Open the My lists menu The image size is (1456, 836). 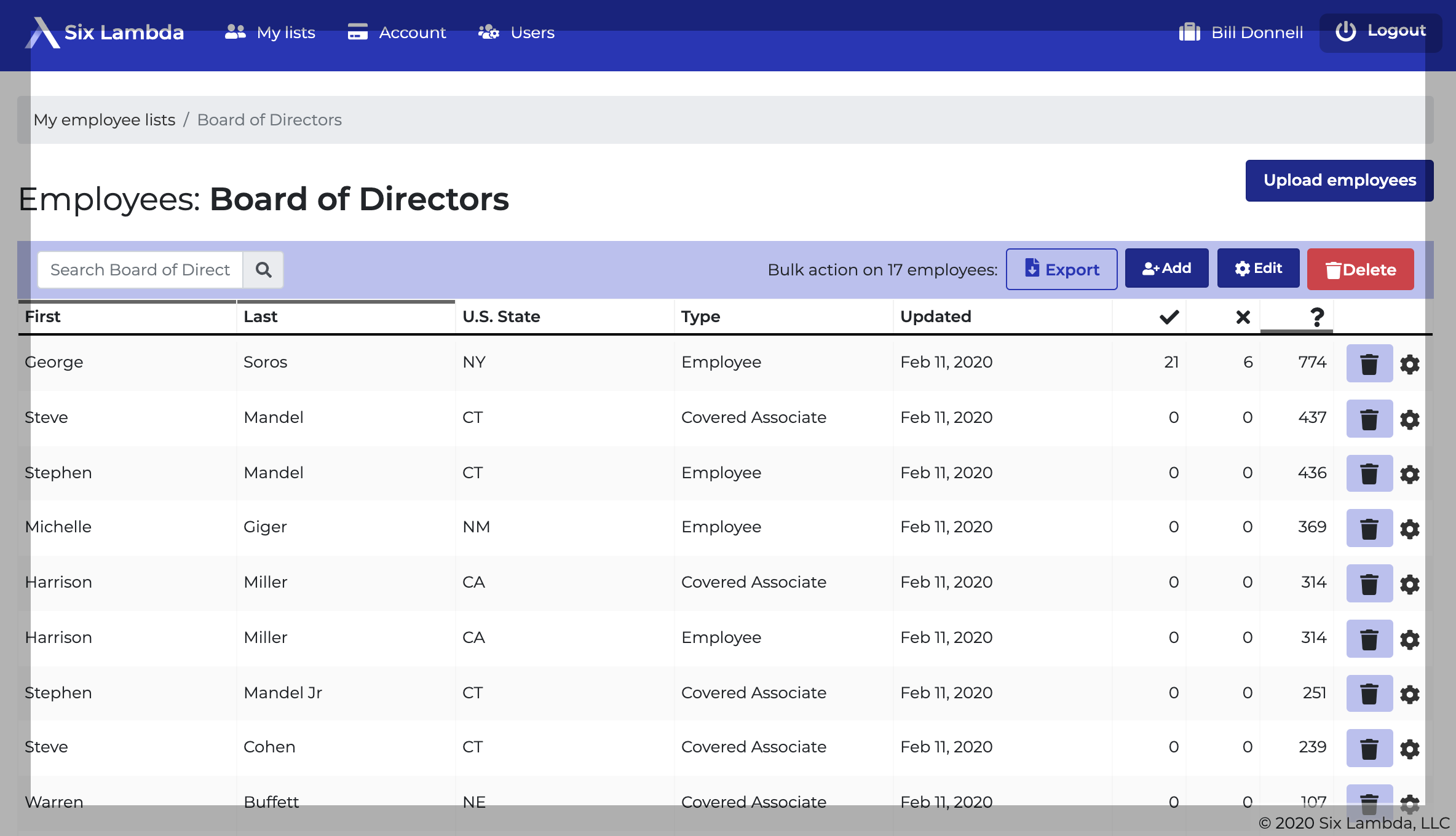[x=271, y=32]
